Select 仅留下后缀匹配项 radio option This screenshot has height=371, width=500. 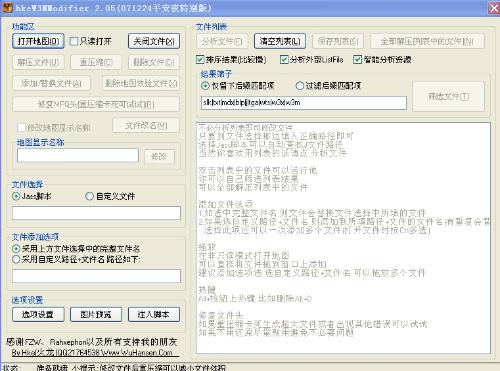pos(205,86)
